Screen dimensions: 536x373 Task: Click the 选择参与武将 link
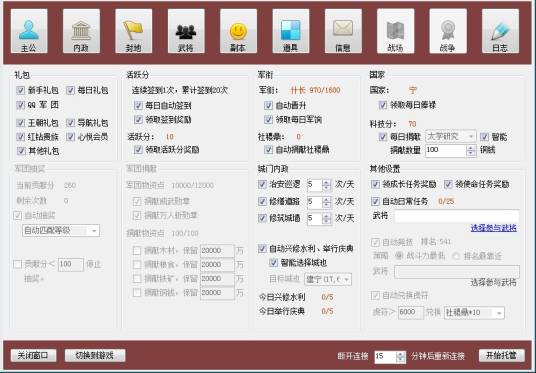[493, 228]
